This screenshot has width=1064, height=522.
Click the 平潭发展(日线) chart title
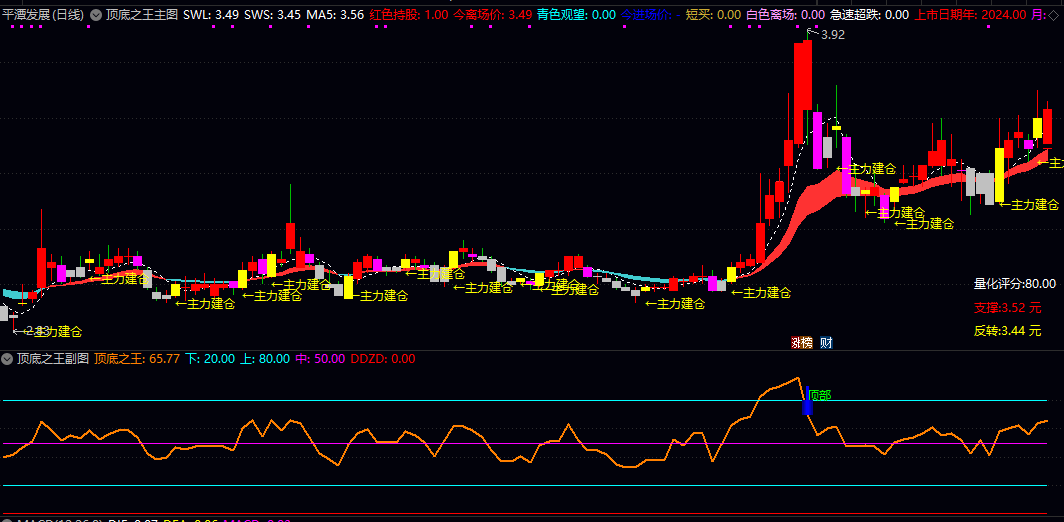44,15
